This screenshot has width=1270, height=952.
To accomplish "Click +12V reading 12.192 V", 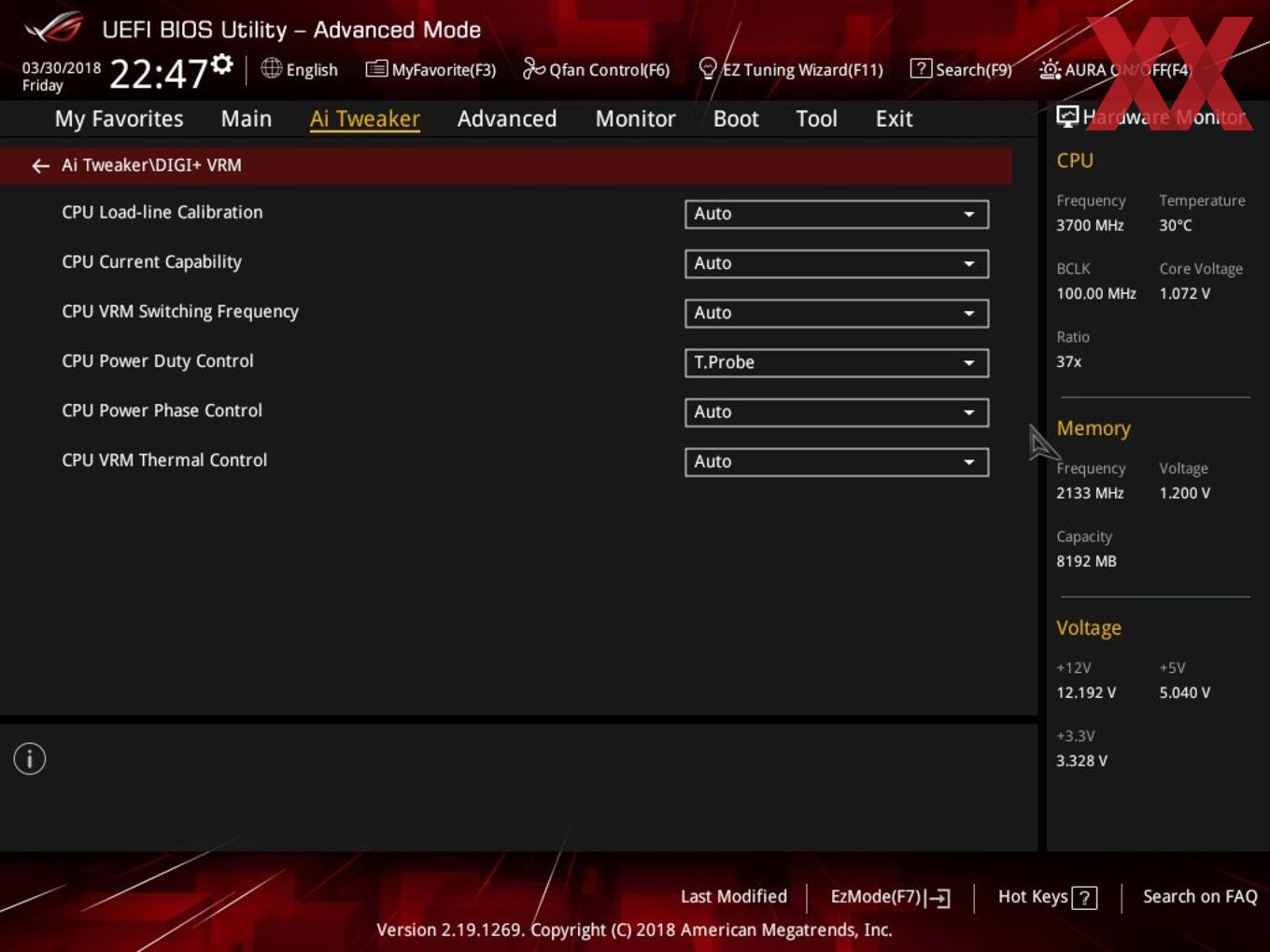I will (x=1086, y=693).
